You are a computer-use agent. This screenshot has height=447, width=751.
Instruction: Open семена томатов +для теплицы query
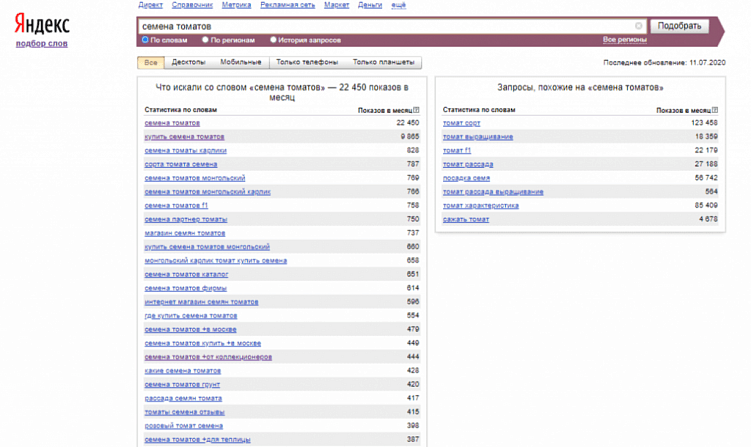pyautogui.click(x=197, y=440)
